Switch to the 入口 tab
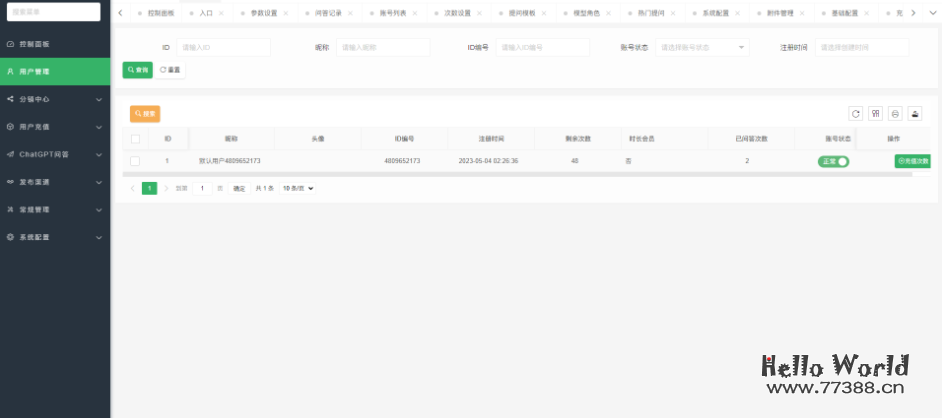 point(205,13)
